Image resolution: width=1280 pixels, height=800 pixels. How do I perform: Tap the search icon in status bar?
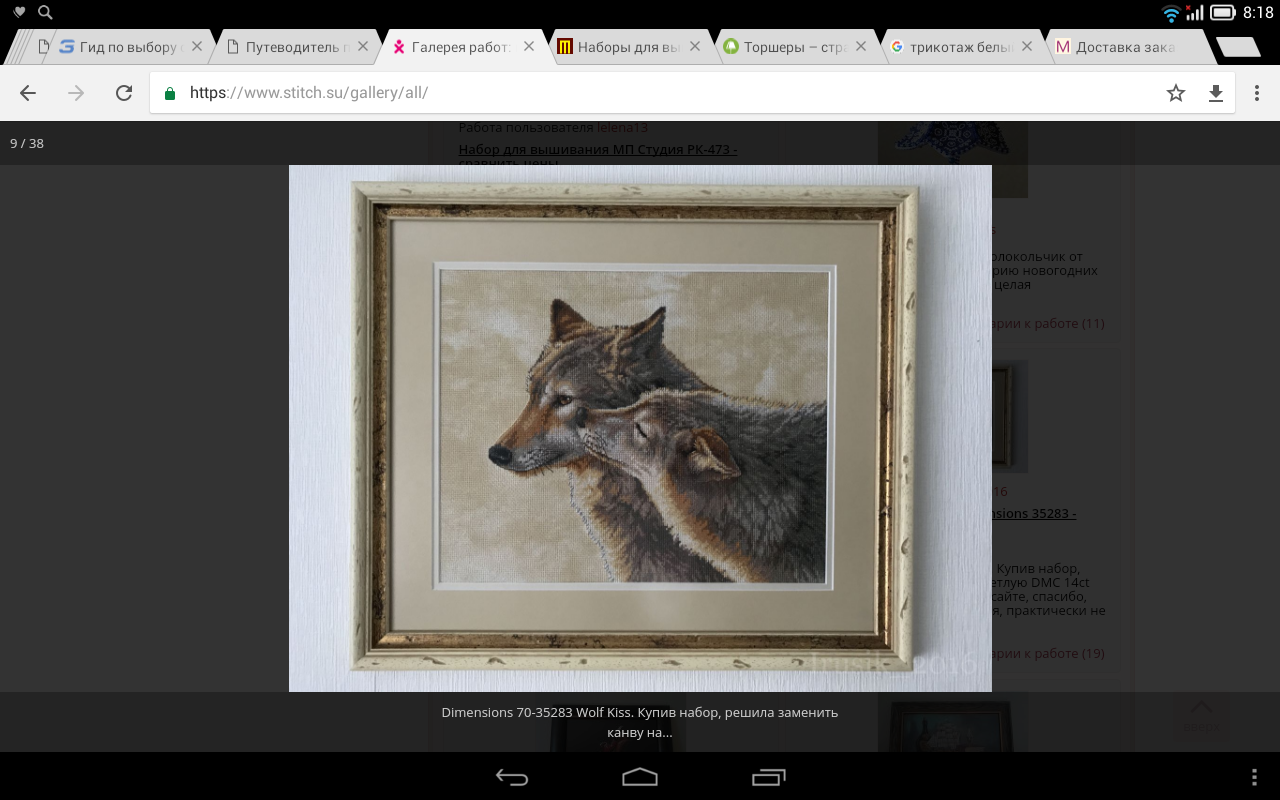[45, 13]
